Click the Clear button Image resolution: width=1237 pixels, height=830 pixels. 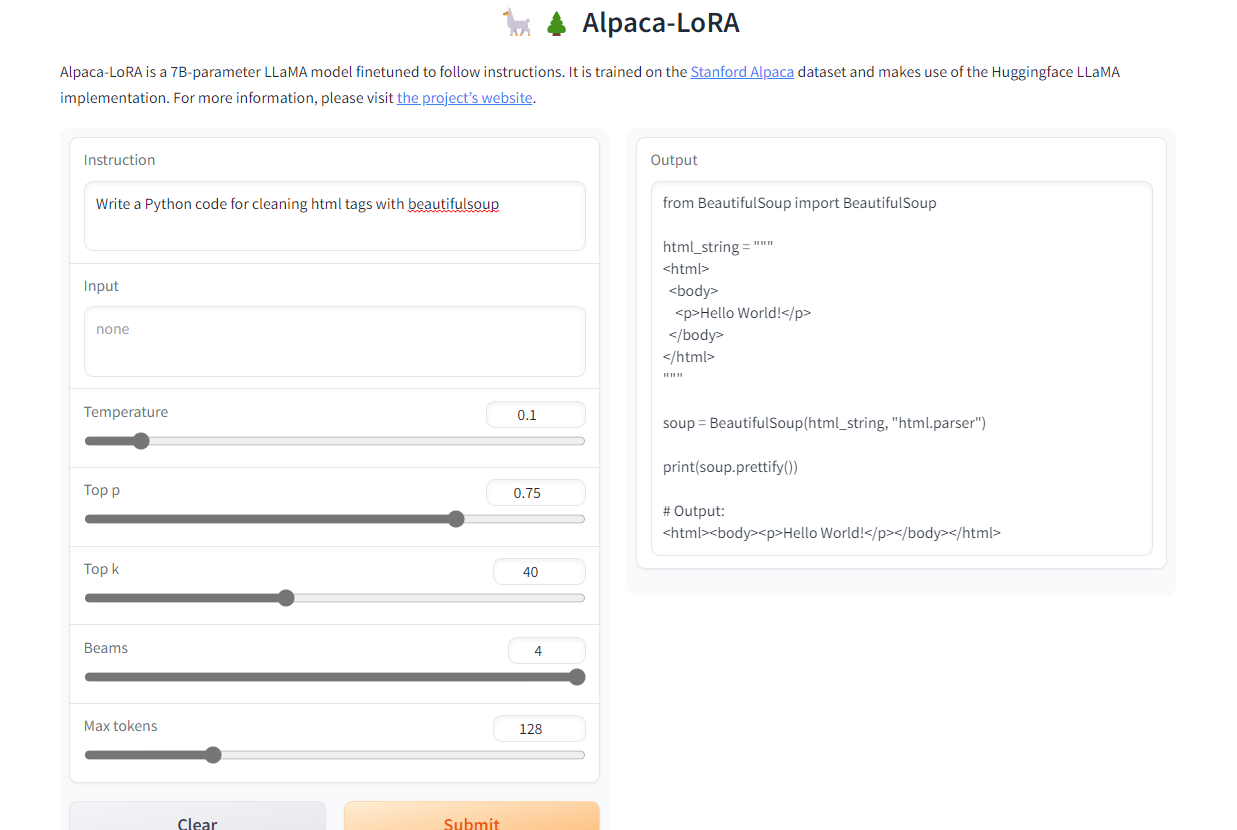(196, 820)
